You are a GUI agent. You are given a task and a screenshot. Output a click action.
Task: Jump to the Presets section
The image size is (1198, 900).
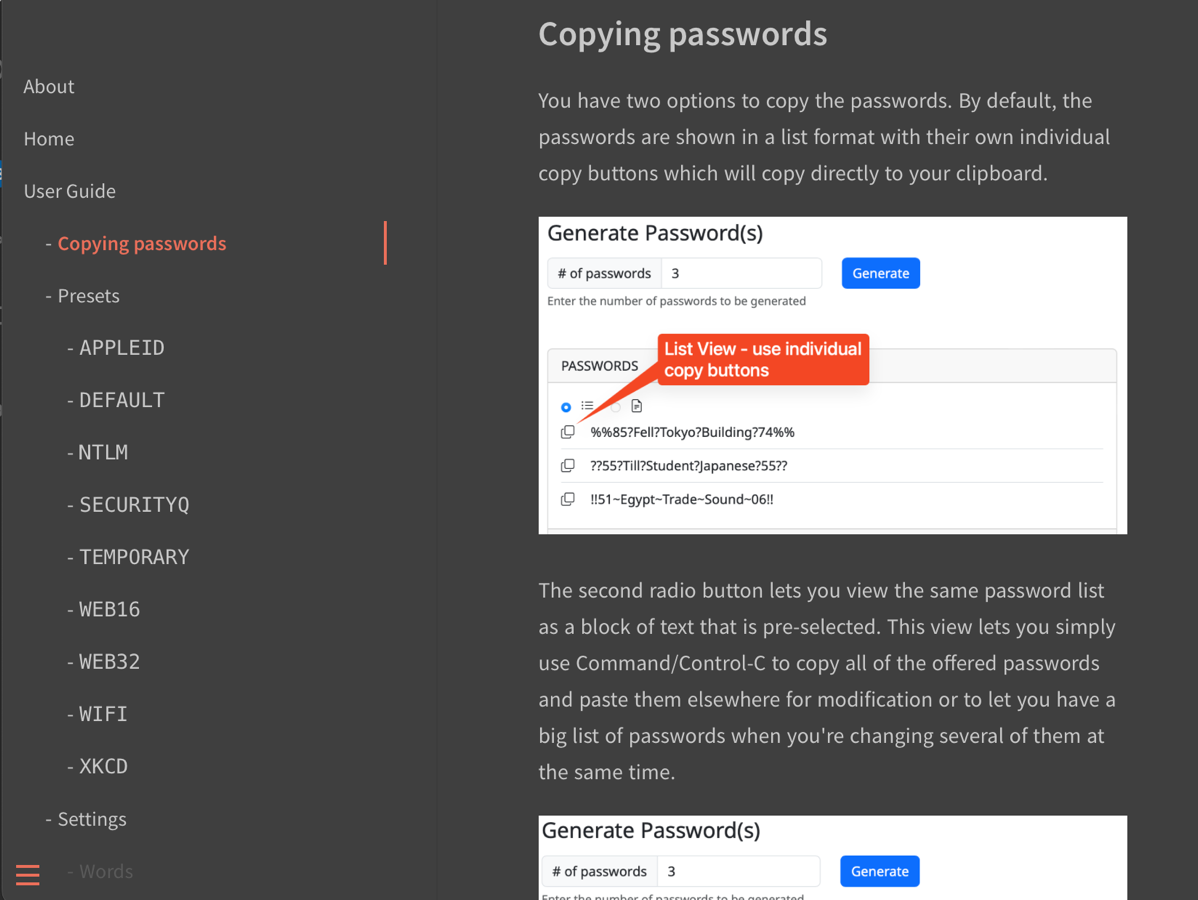click(x=88, y=296)
